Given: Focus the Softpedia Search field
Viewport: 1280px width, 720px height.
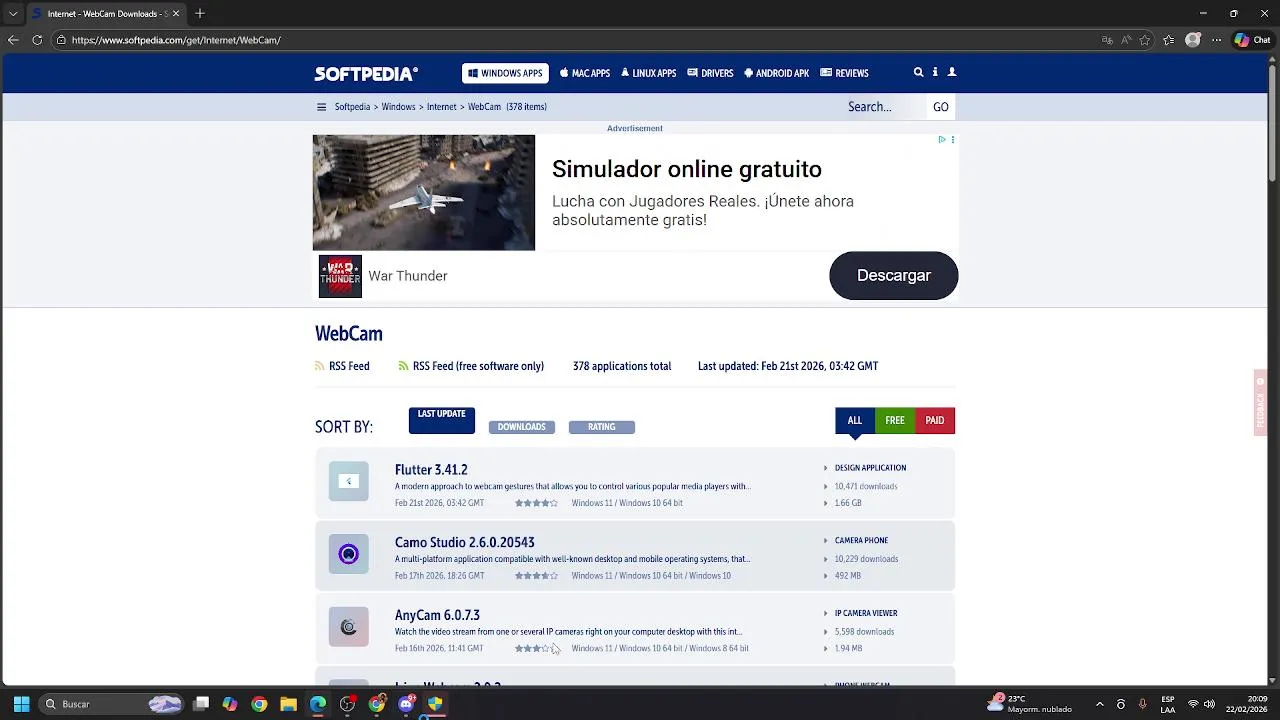Looking at the screenshot, I should 885,107.
